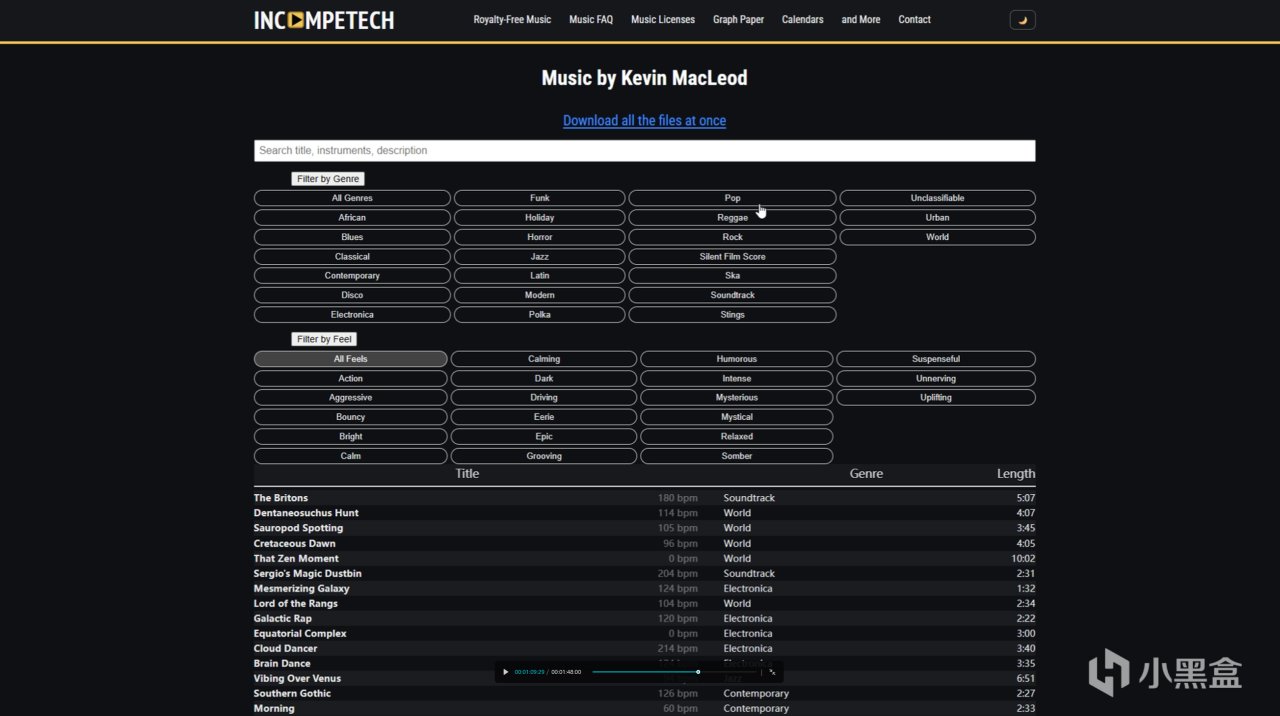Select All Genres filter
The width and height of the screenshot is (1280, 716).
352,198
